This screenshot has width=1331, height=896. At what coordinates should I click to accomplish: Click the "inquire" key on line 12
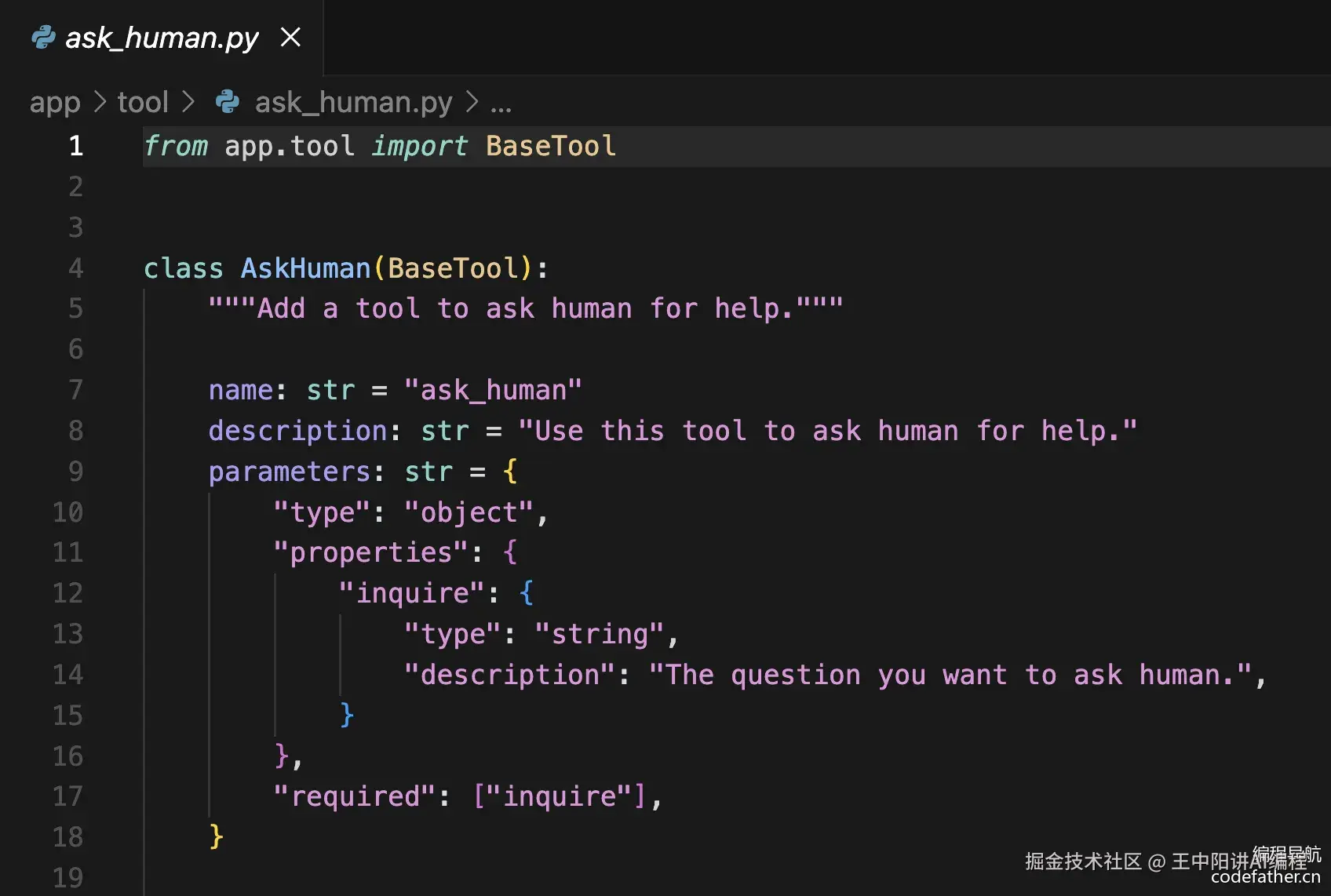pos(412,593)
